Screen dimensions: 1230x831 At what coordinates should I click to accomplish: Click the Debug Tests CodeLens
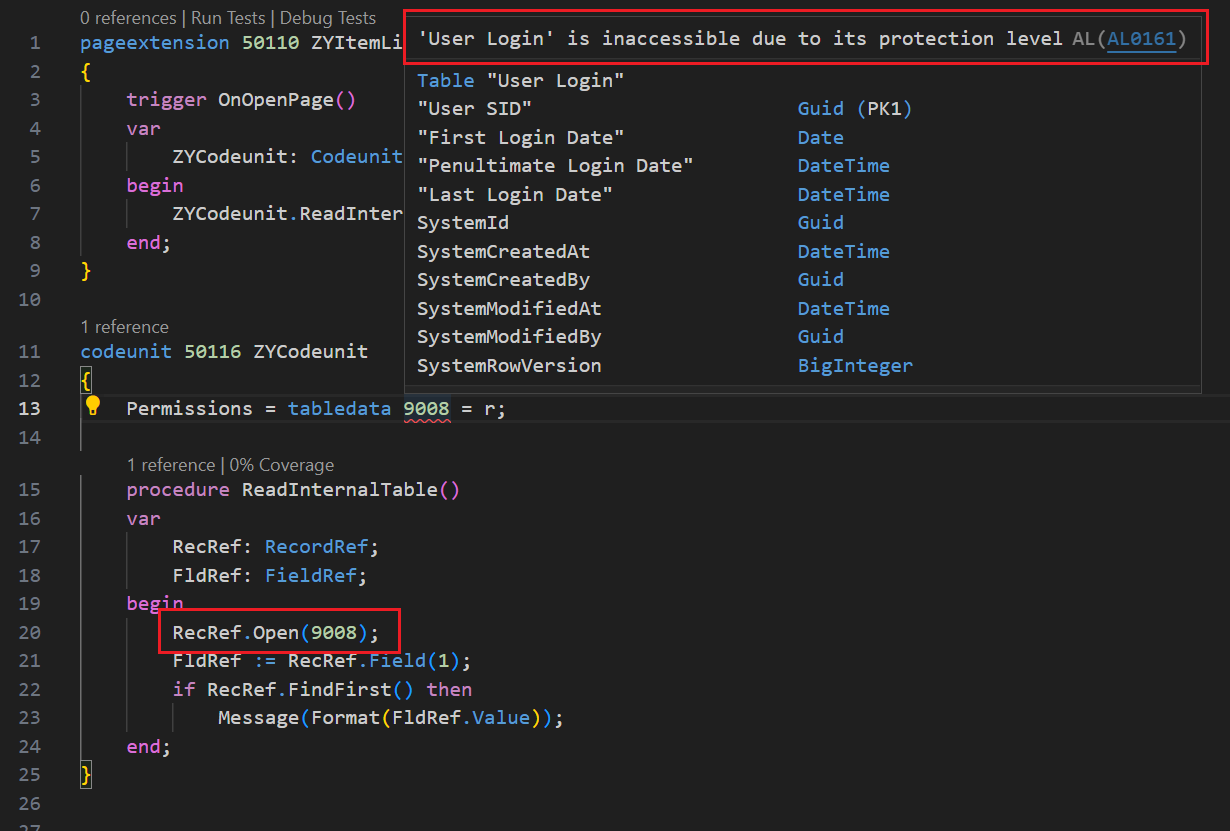point(328,18)
